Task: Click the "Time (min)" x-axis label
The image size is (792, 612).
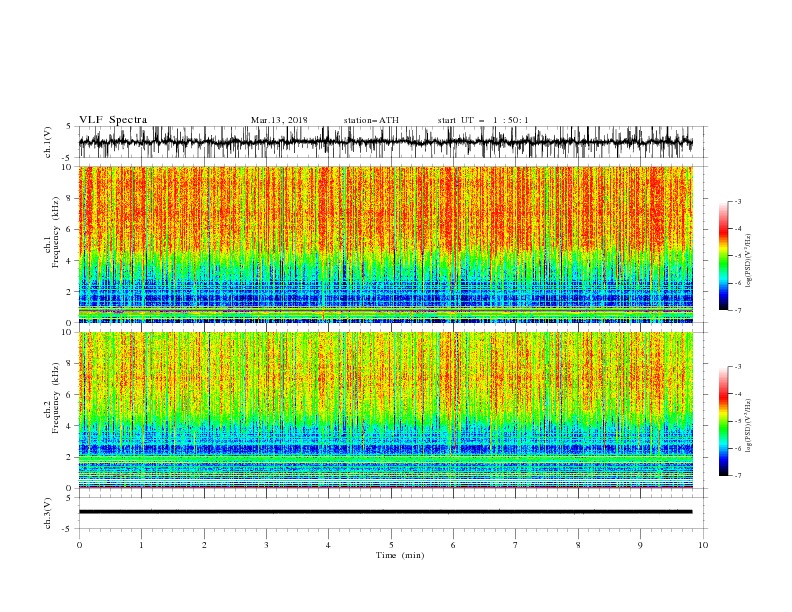Action: tap(400, 555)
